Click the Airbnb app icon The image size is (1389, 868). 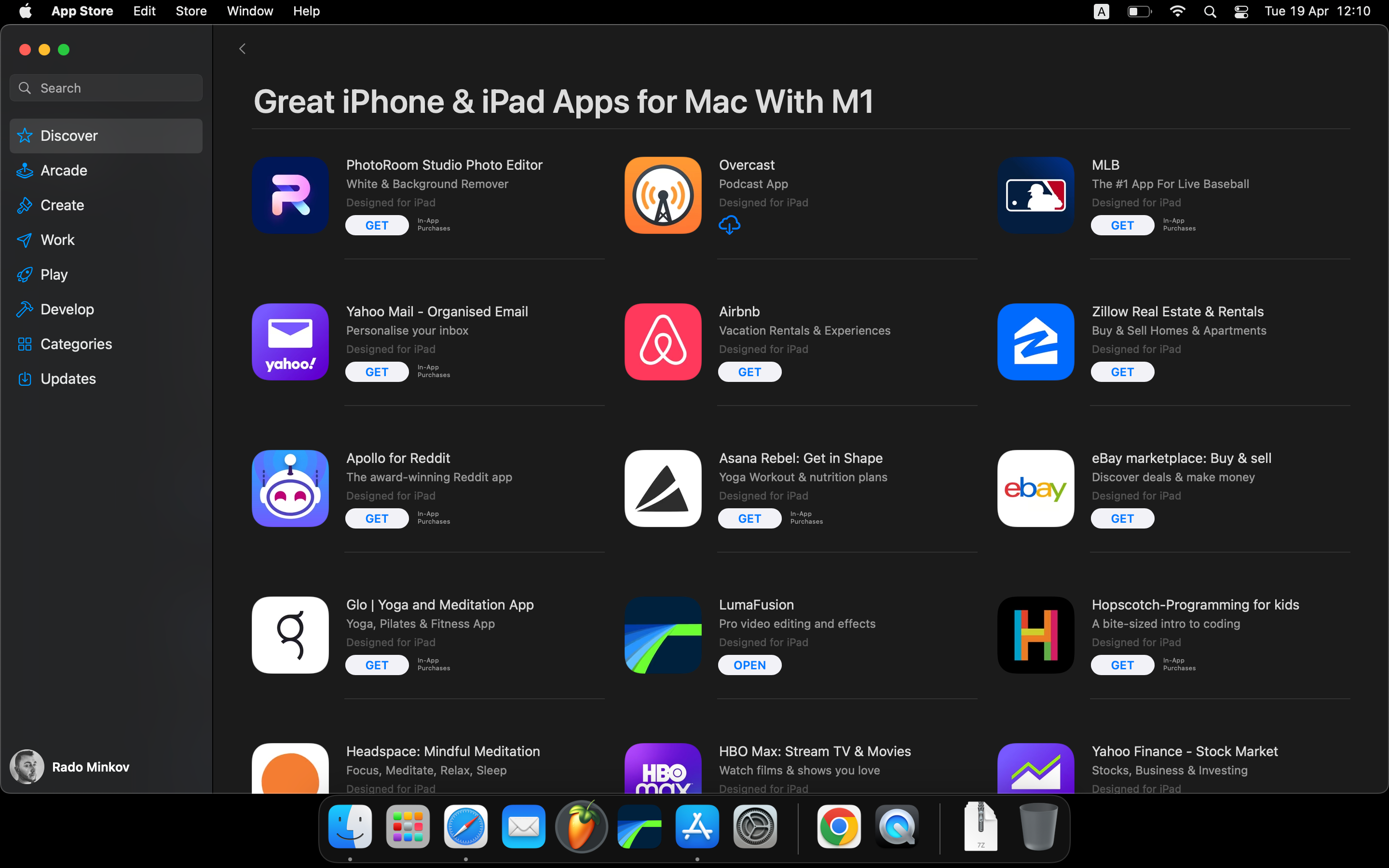[x=663, y=341]
